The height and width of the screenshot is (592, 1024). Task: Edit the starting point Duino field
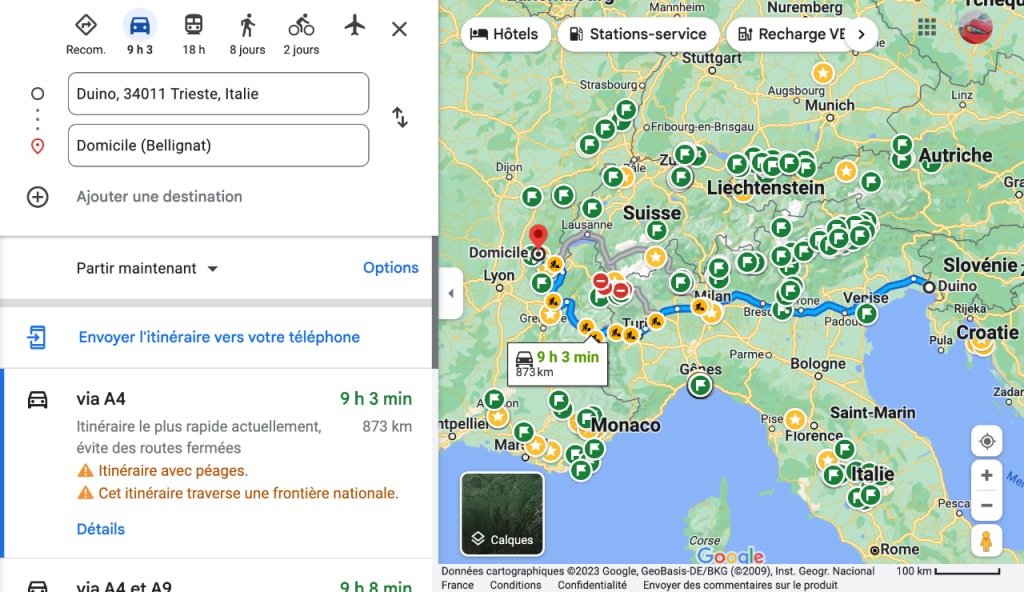coord(218,93)
